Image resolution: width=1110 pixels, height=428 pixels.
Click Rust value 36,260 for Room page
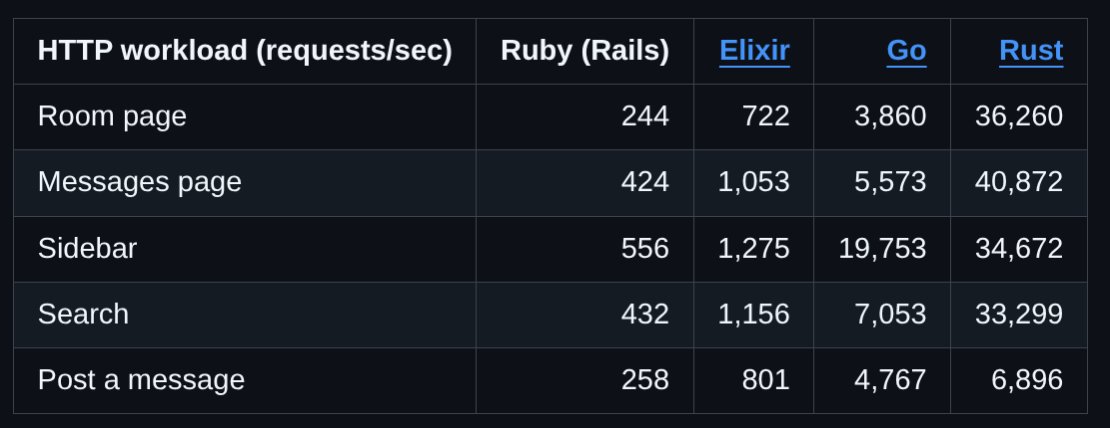(x=1019, y=117)
